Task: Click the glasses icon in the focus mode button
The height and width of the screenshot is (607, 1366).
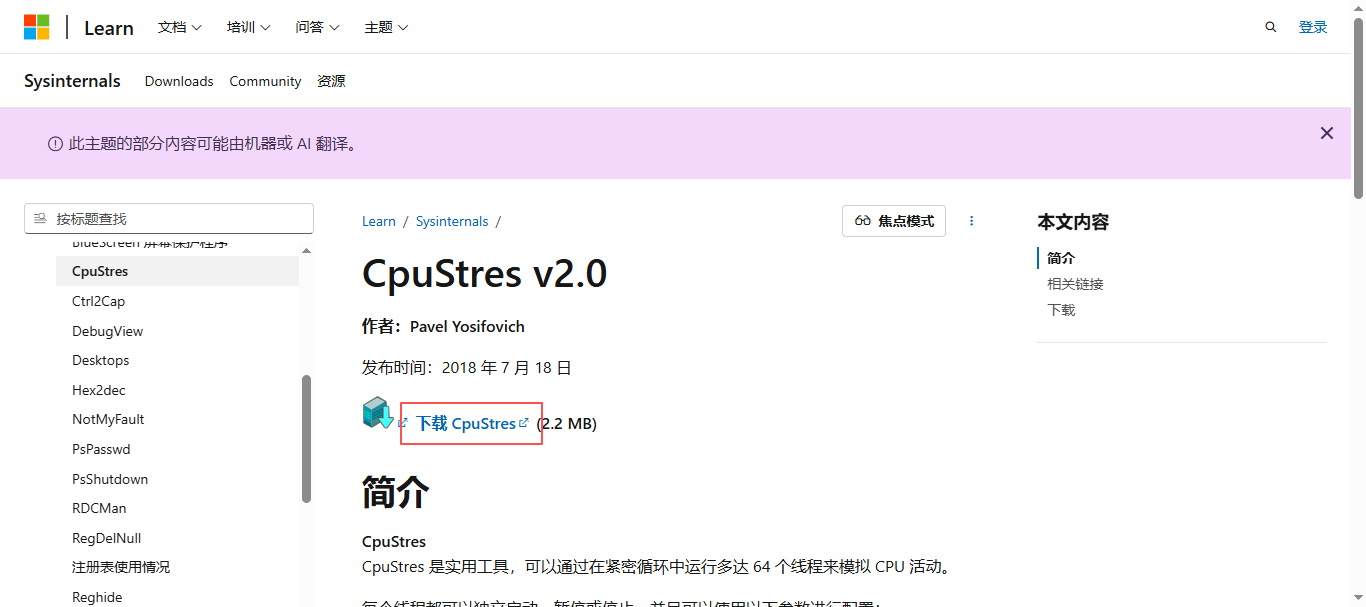Action: 863,221
